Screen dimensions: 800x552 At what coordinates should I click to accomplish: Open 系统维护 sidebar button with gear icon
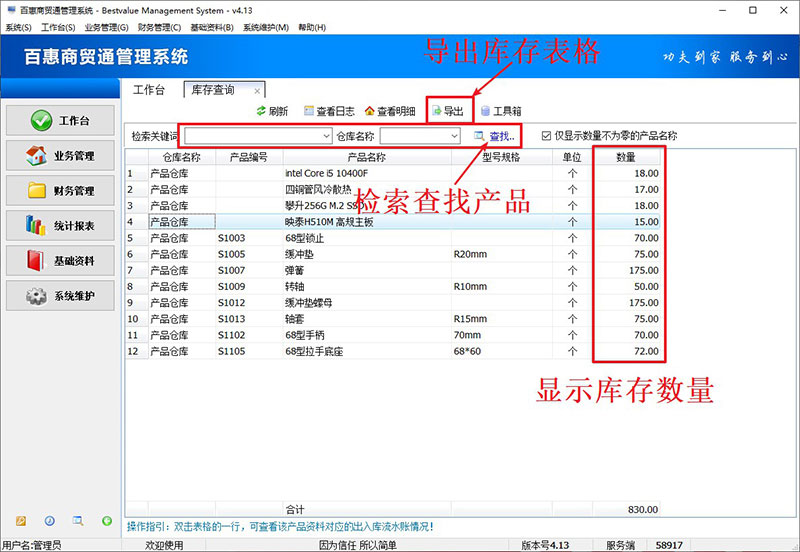point(60,295)
